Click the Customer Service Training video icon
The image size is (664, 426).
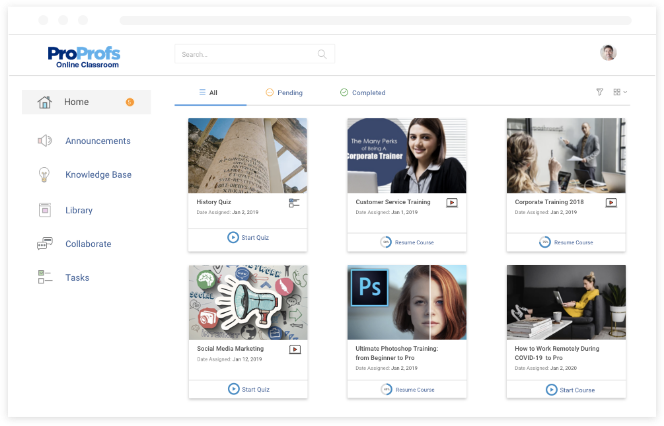(452, 202)
